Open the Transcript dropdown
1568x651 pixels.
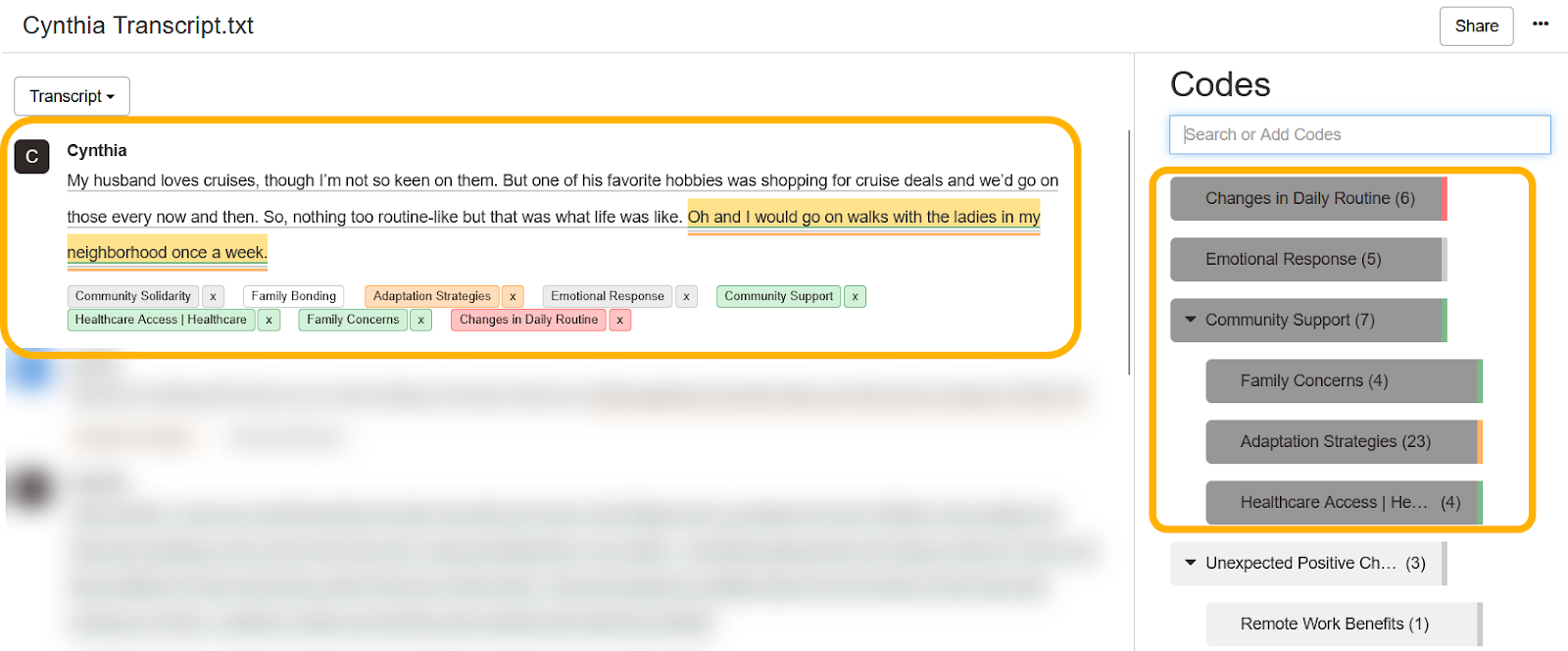[72, 96]
